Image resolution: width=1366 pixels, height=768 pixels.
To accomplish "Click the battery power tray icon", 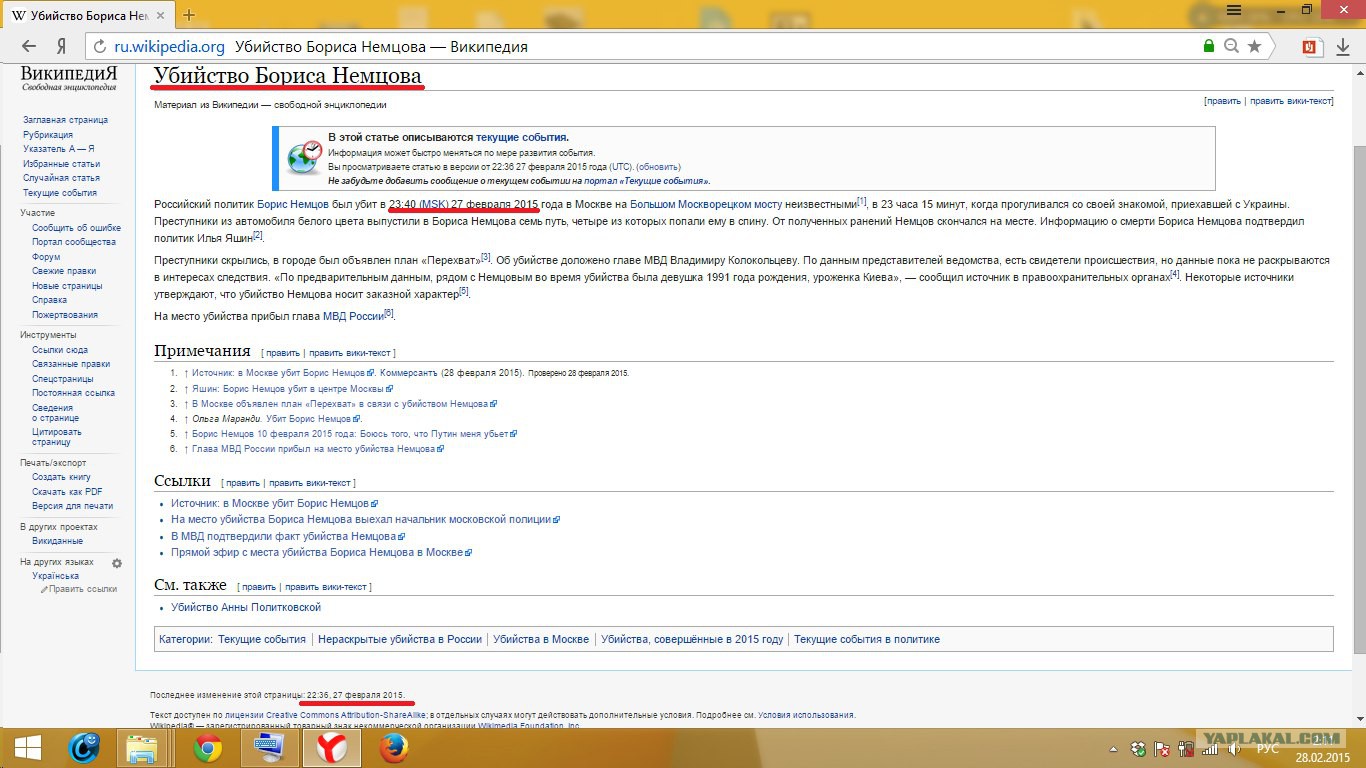I will (x=1184, y=748).
